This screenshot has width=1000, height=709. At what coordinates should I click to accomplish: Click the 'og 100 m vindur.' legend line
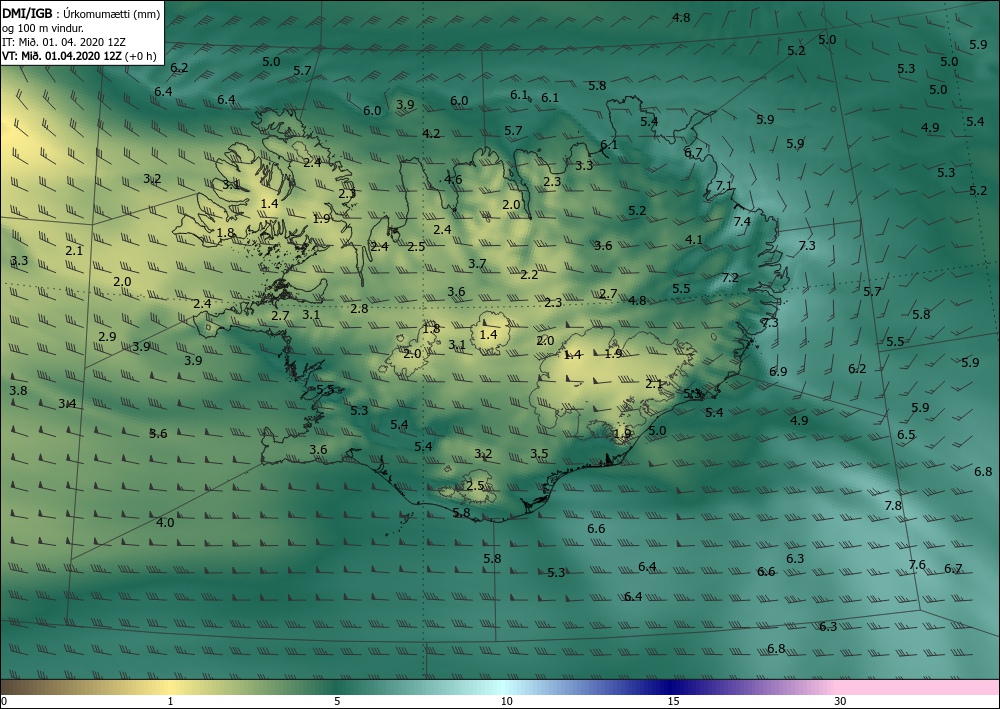43,28
